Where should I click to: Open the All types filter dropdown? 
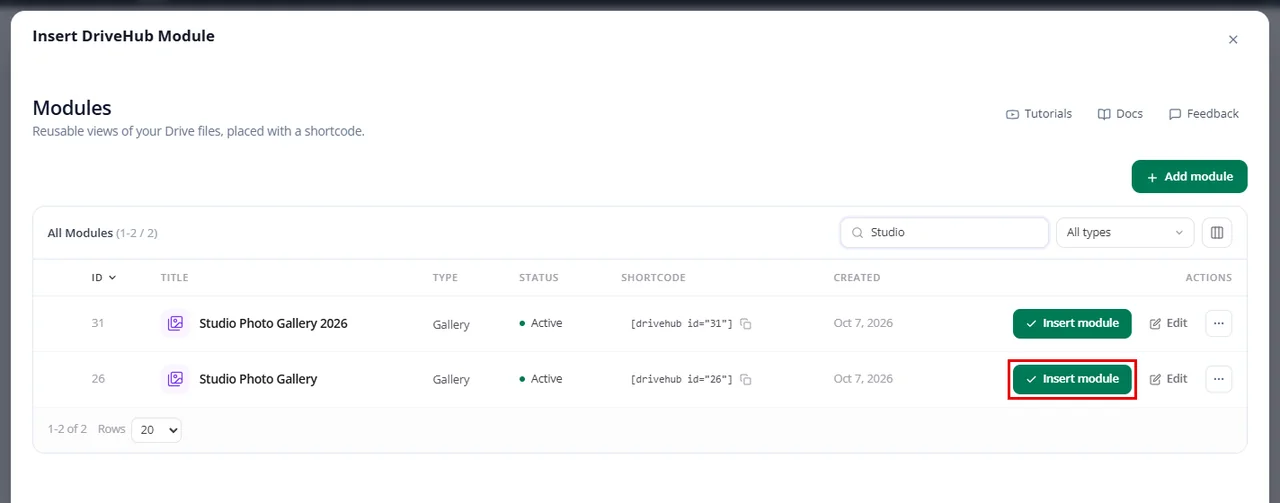(1125, 232)
